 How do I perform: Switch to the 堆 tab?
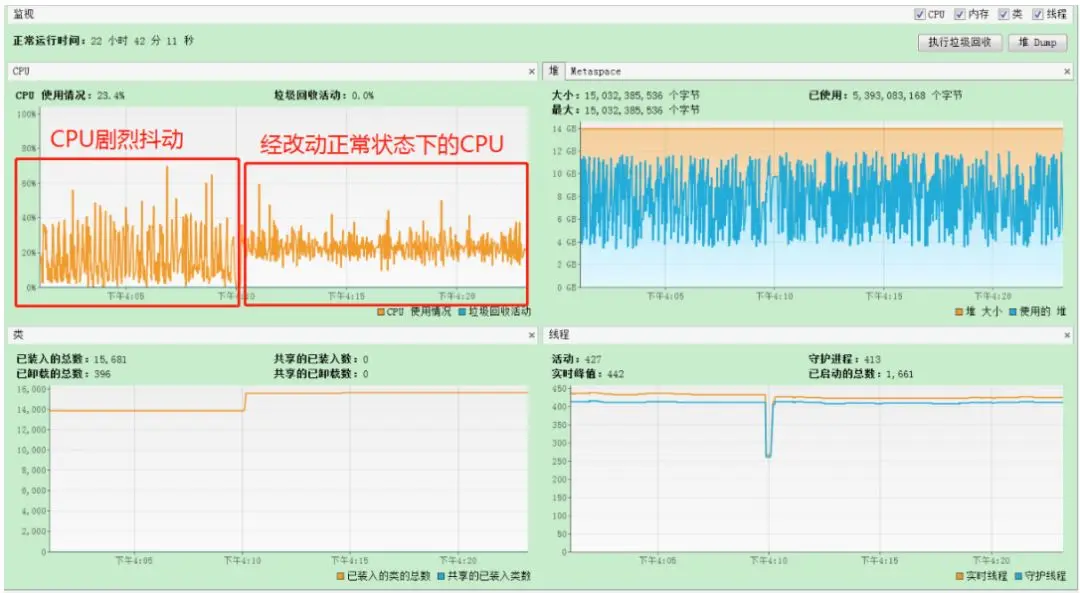click(554, 71)
